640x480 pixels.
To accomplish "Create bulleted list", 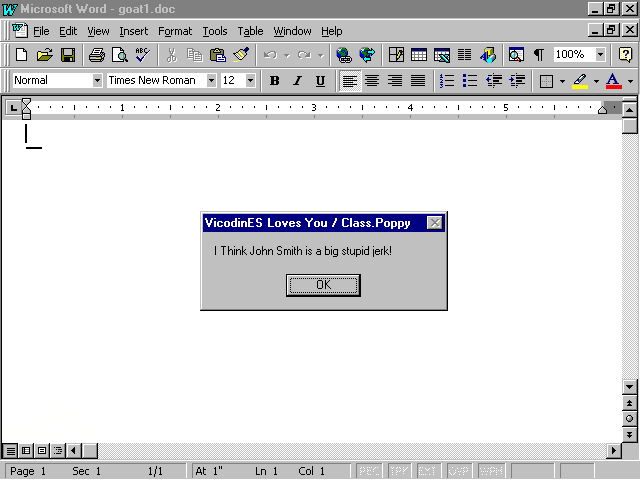I will point(470,80).
